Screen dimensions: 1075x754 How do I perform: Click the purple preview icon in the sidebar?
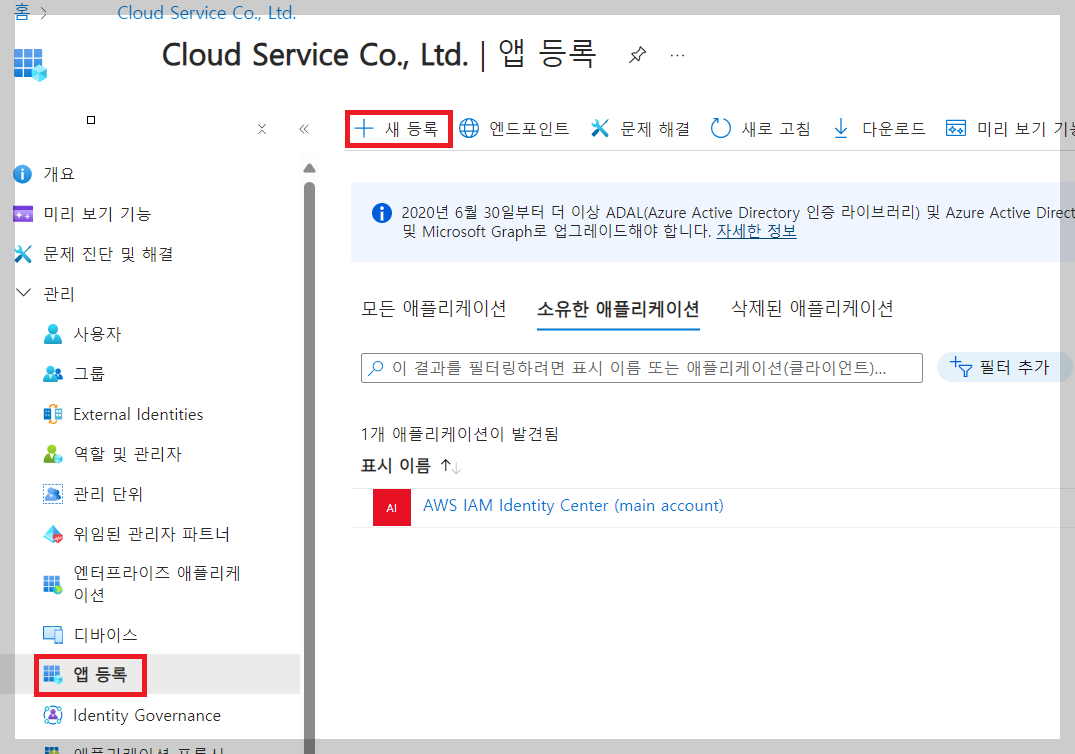tap(23, 215)
